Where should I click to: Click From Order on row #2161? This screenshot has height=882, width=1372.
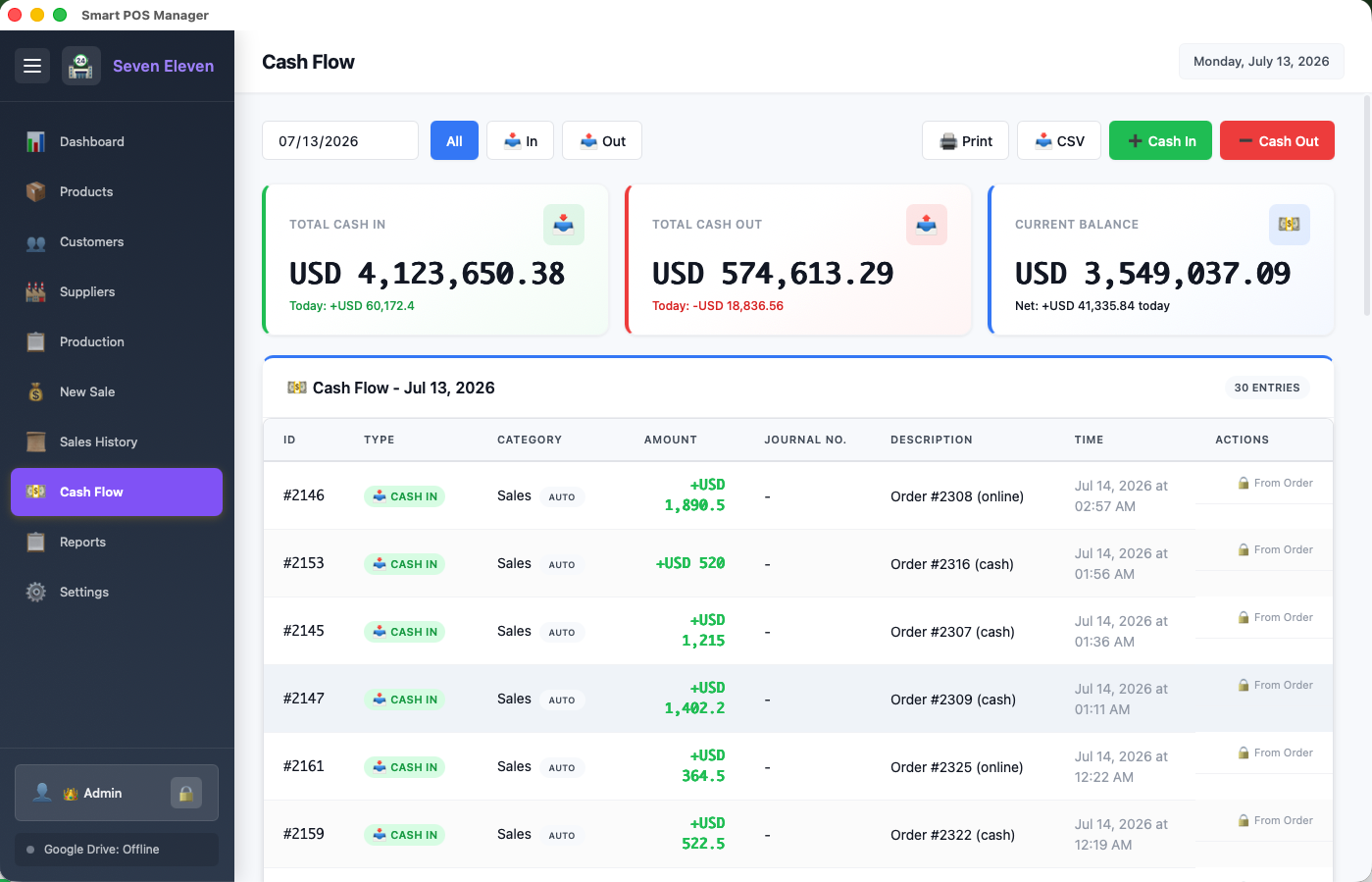pos(1275,752)
